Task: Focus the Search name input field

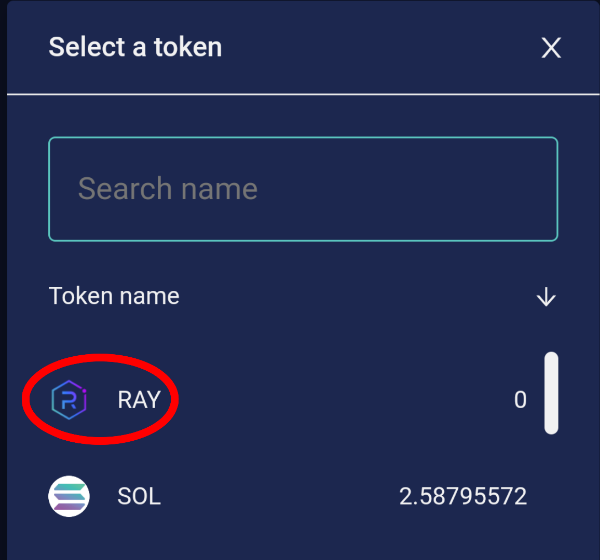Action: point(302,189)
